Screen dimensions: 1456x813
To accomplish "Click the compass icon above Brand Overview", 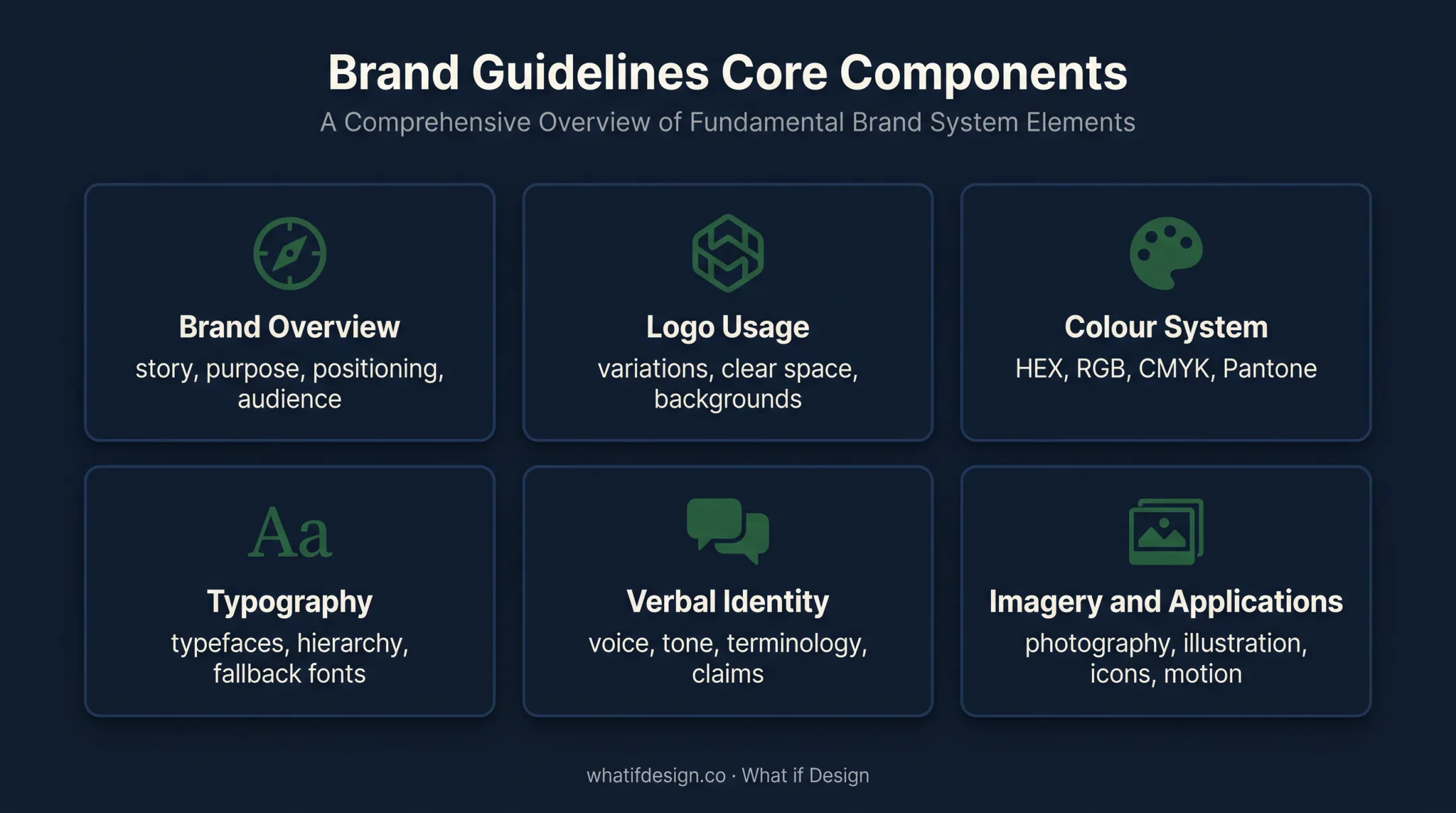I will (290, 253).
